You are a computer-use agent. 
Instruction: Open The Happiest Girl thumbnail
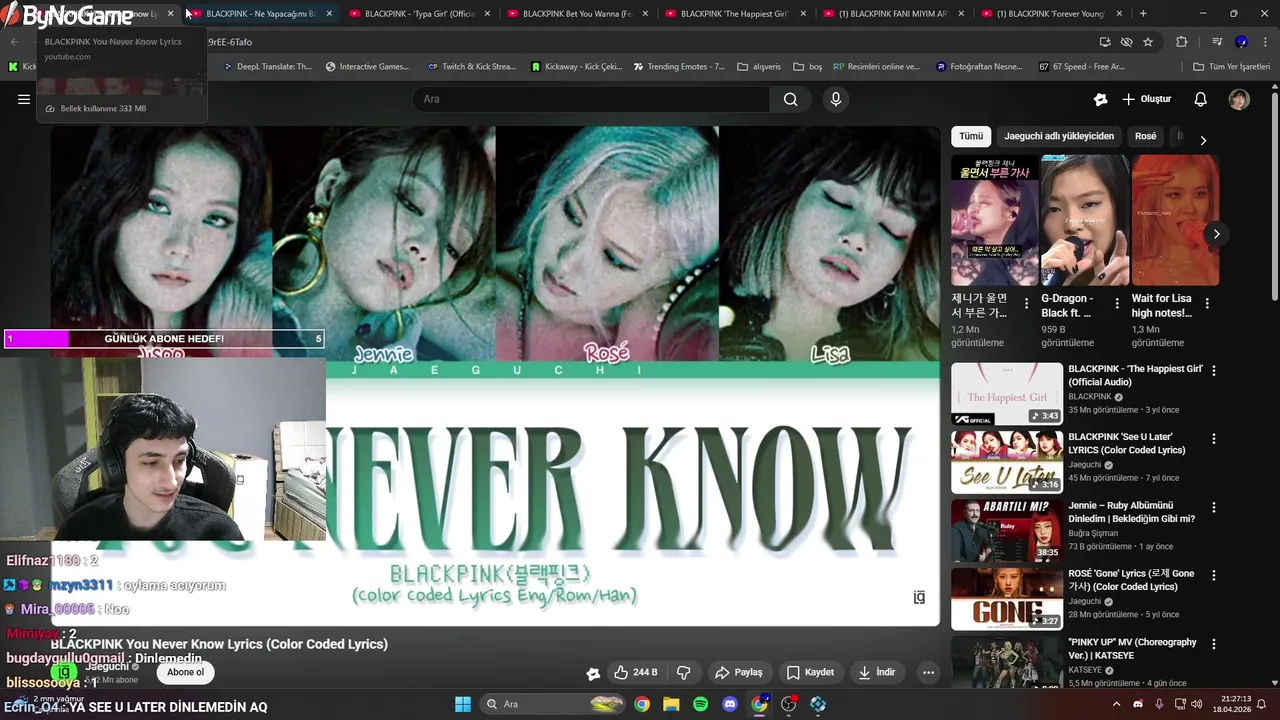click(x=1007, y=394)
